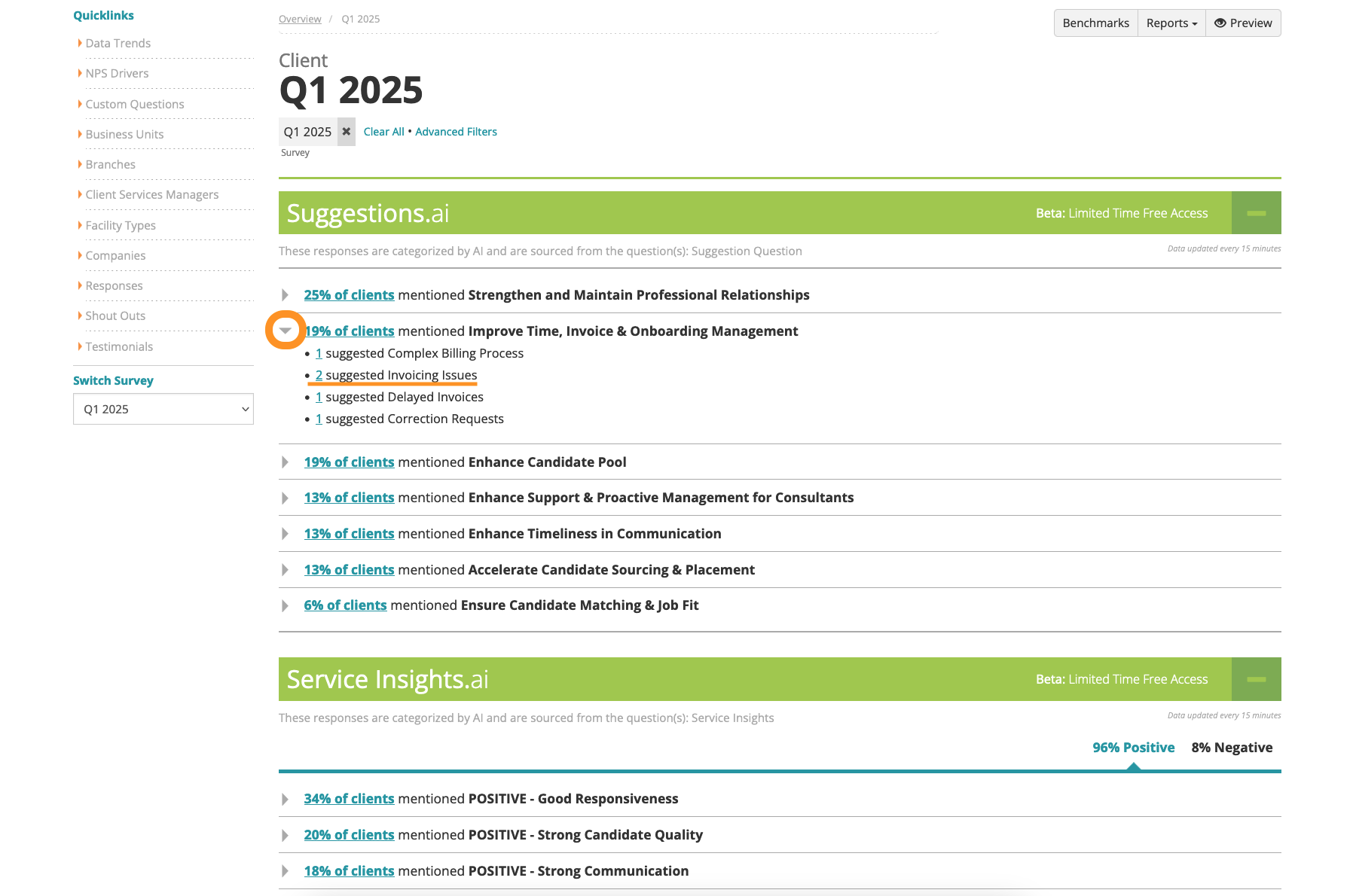Go to Shout Outs quicklink
The width and height of the screenshot is (1353, 896).
[115, 315]
